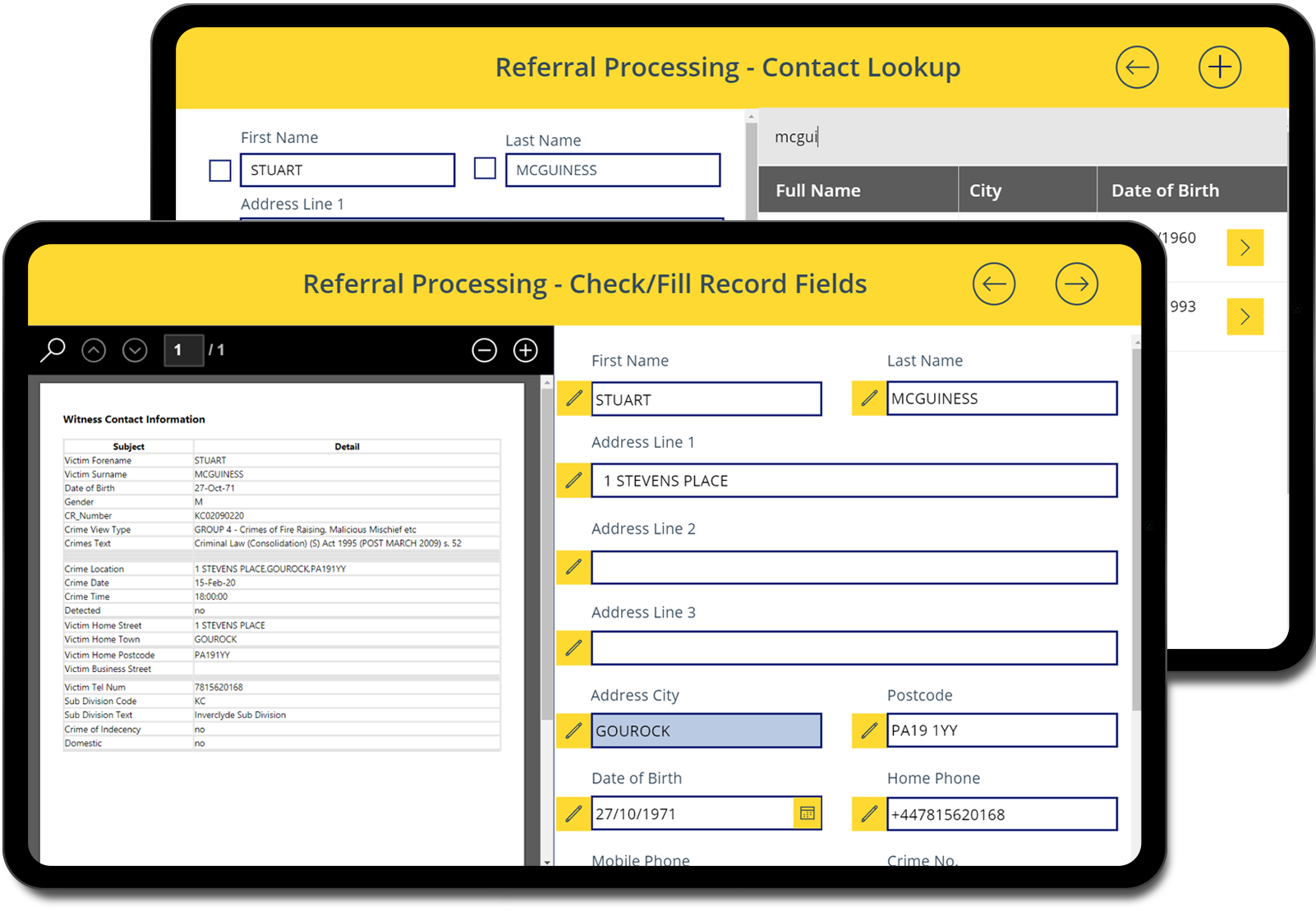The height and width of the screenshot is (912, 1316).
Task: Open the search tool in the PDF viewer
Action: click(52, 350)
